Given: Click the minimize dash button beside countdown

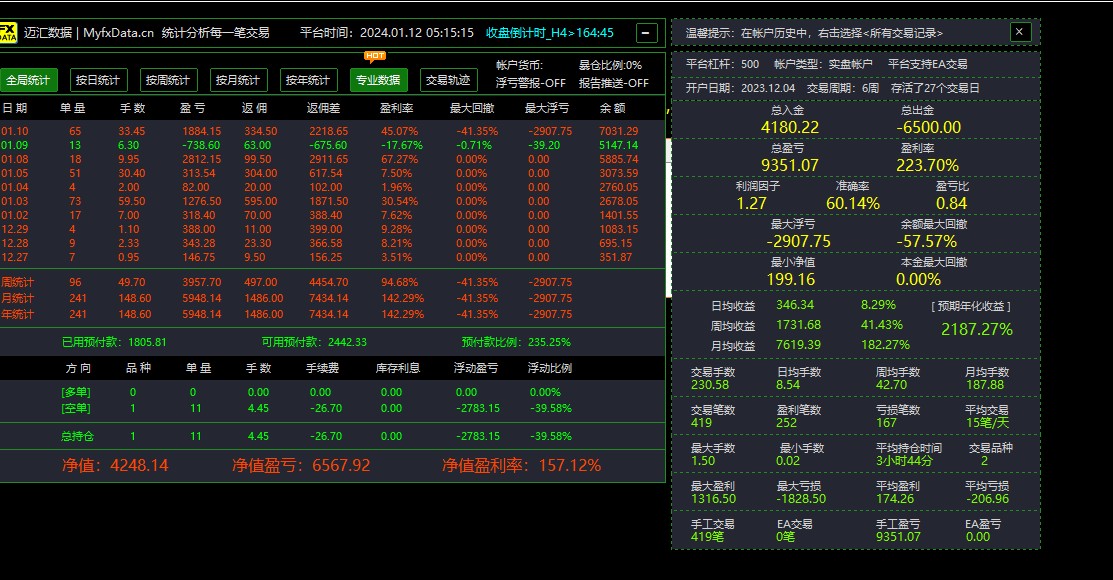Looking at the screenshot, I should point(646,33).
